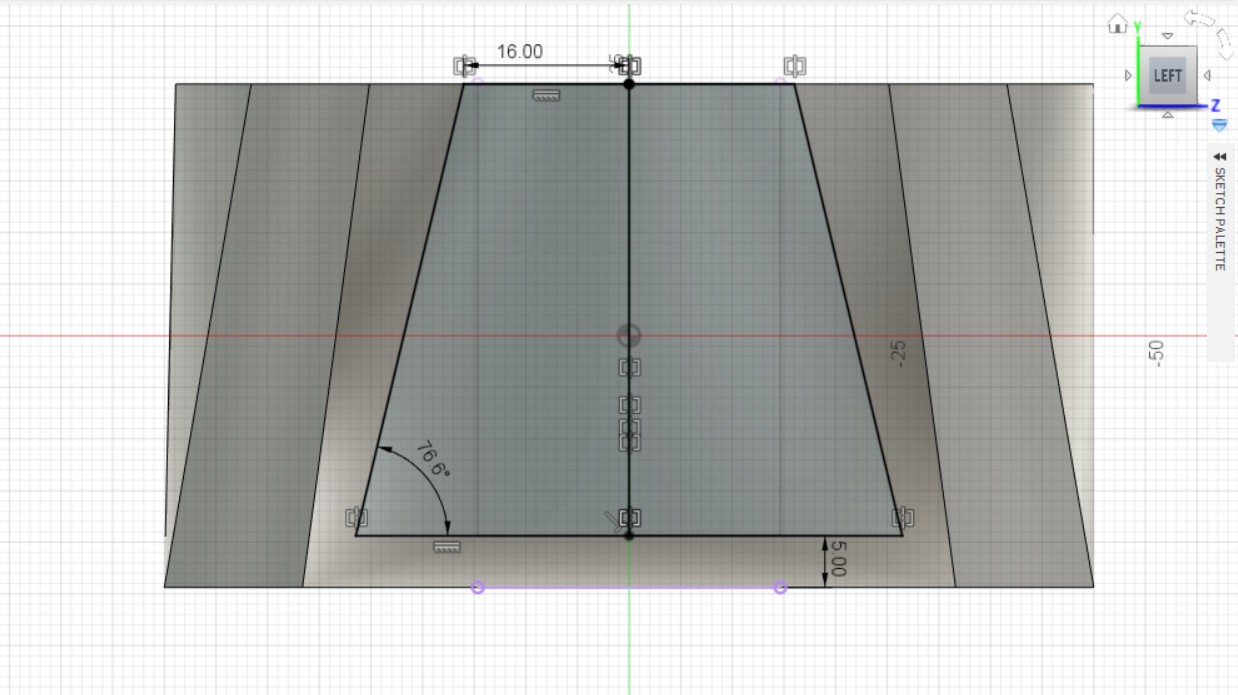Select the 5.00 vertical dimension
The width and height of the screenshot is (1238, 695).
point(838,558)
